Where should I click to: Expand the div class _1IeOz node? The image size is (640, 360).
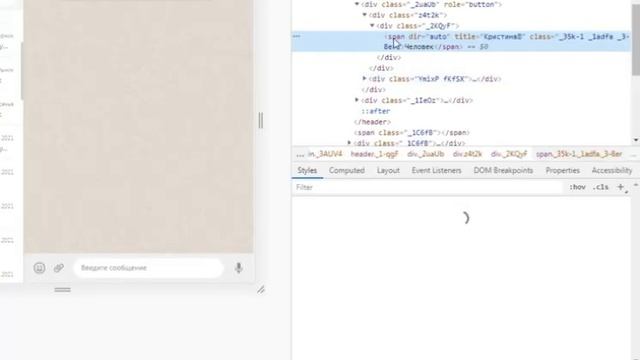(x=357, y=100)
